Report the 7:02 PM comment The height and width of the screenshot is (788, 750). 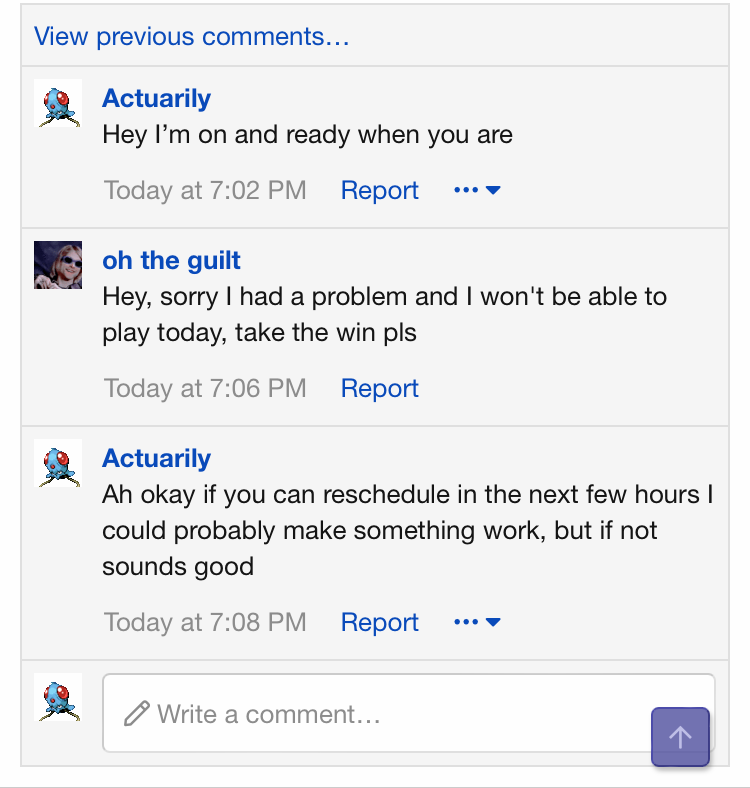point(380,190)
